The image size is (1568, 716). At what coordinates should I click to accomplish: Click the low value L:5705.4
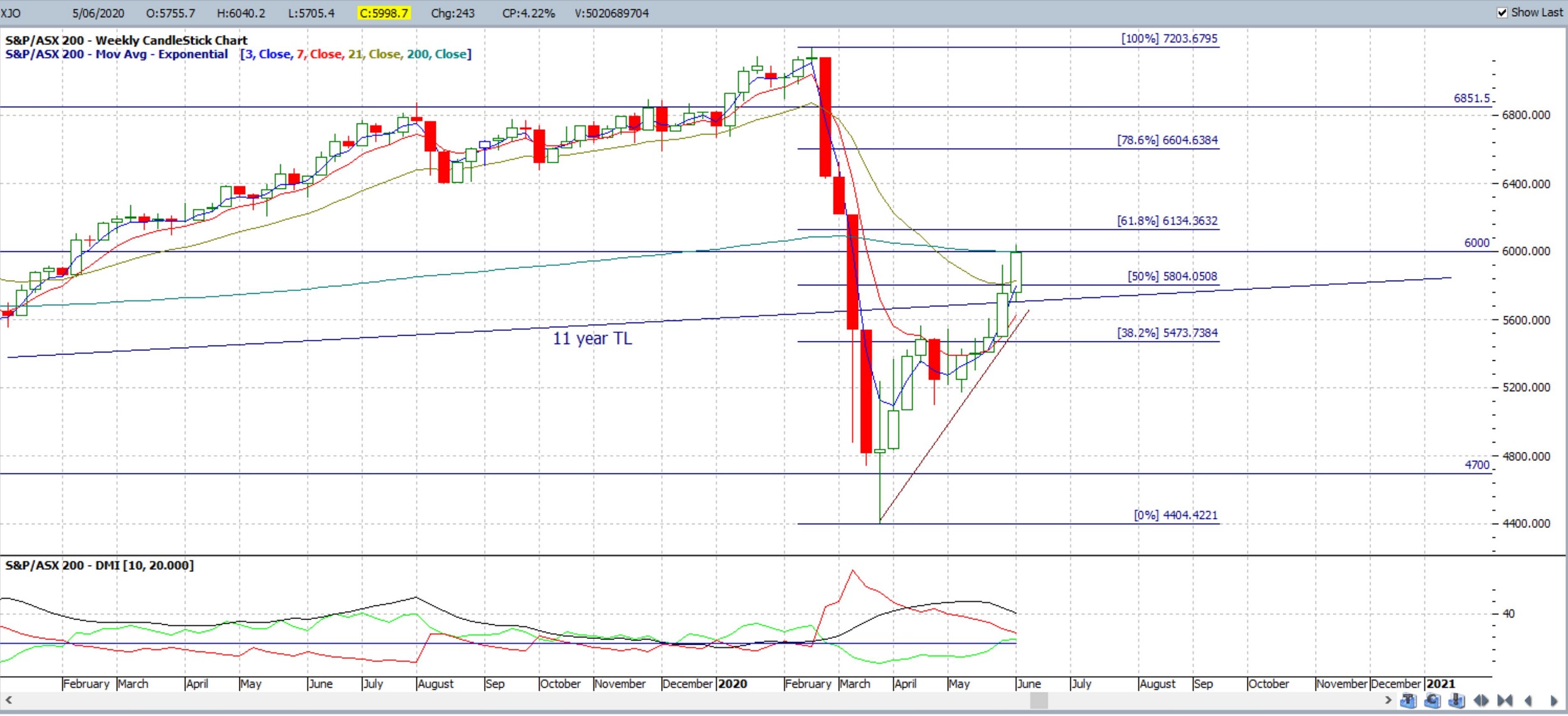click(311, 13)
